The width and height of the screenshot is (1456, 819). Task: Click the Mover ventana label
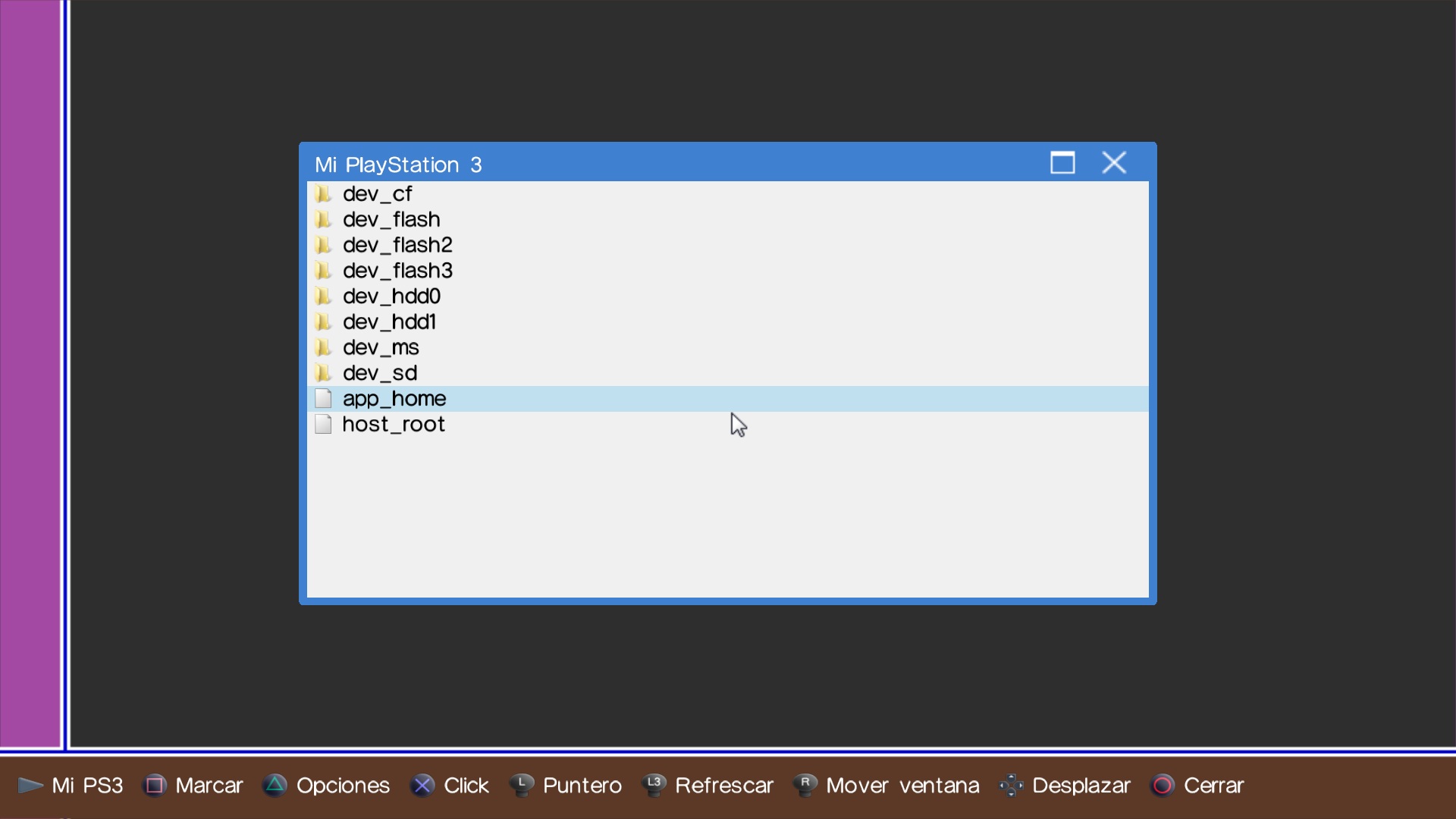coord(902,786)
